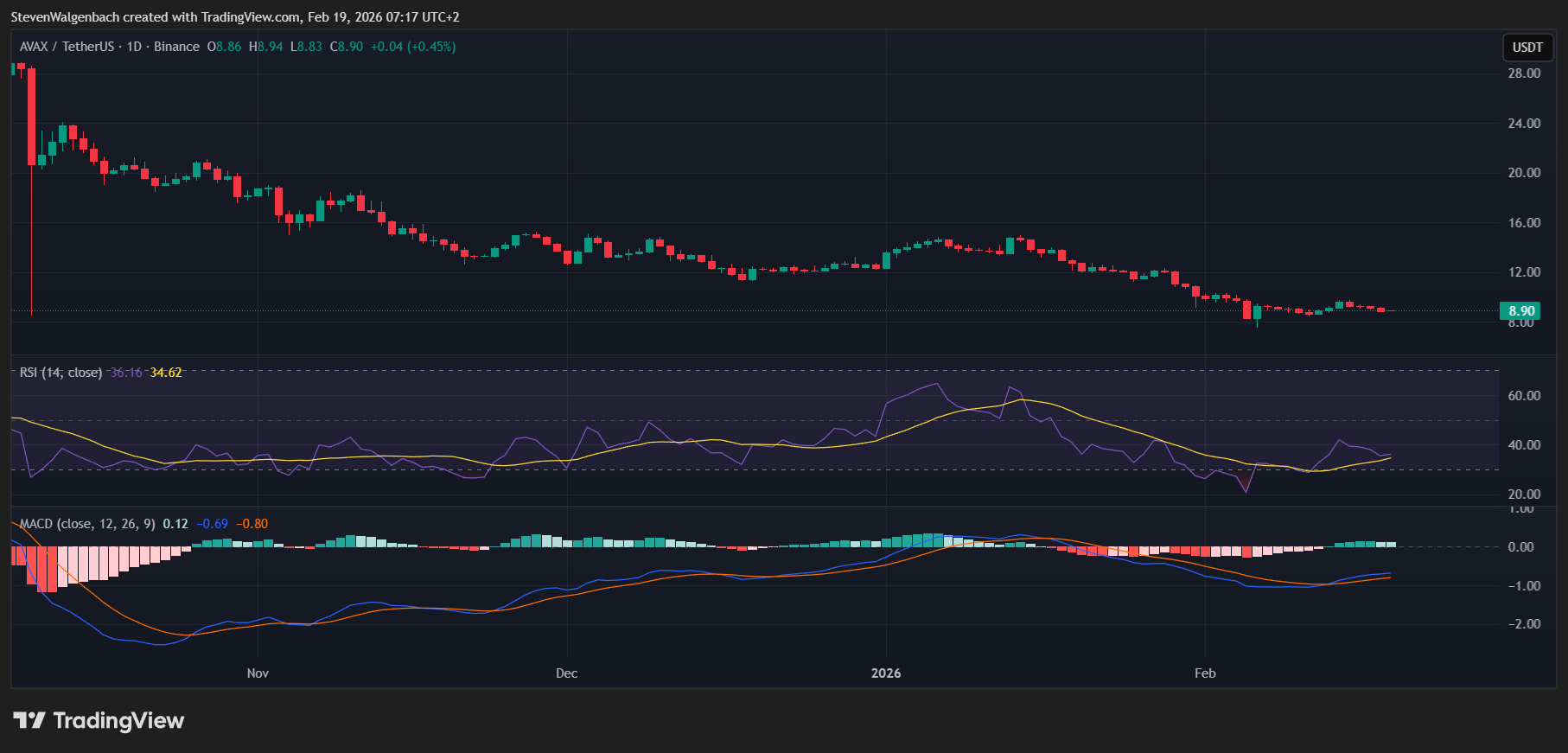This screenshot has width=1568, height=753.
Task: Select the 1D interval label
Action: [x=134, y=47]
